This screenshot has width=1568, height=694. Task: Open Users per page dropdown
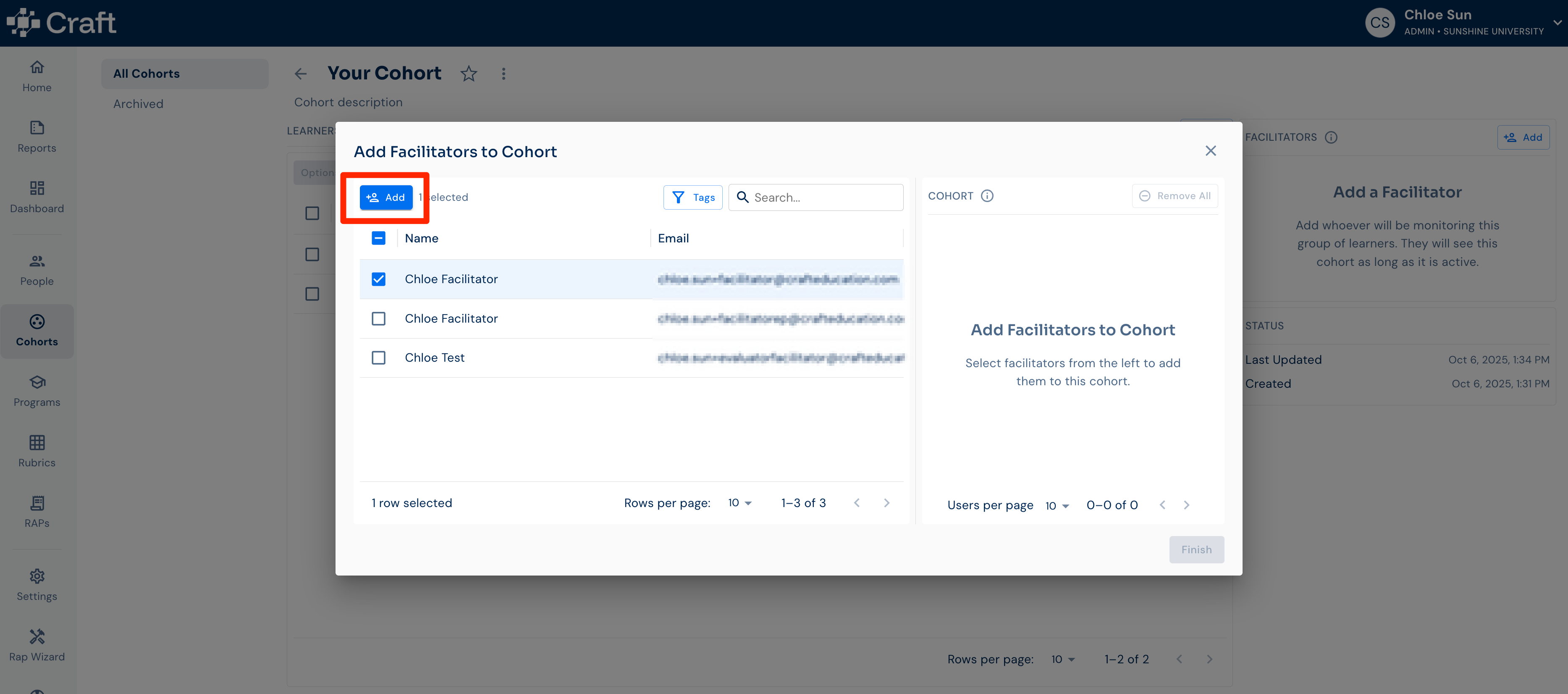coord(1057,505)
